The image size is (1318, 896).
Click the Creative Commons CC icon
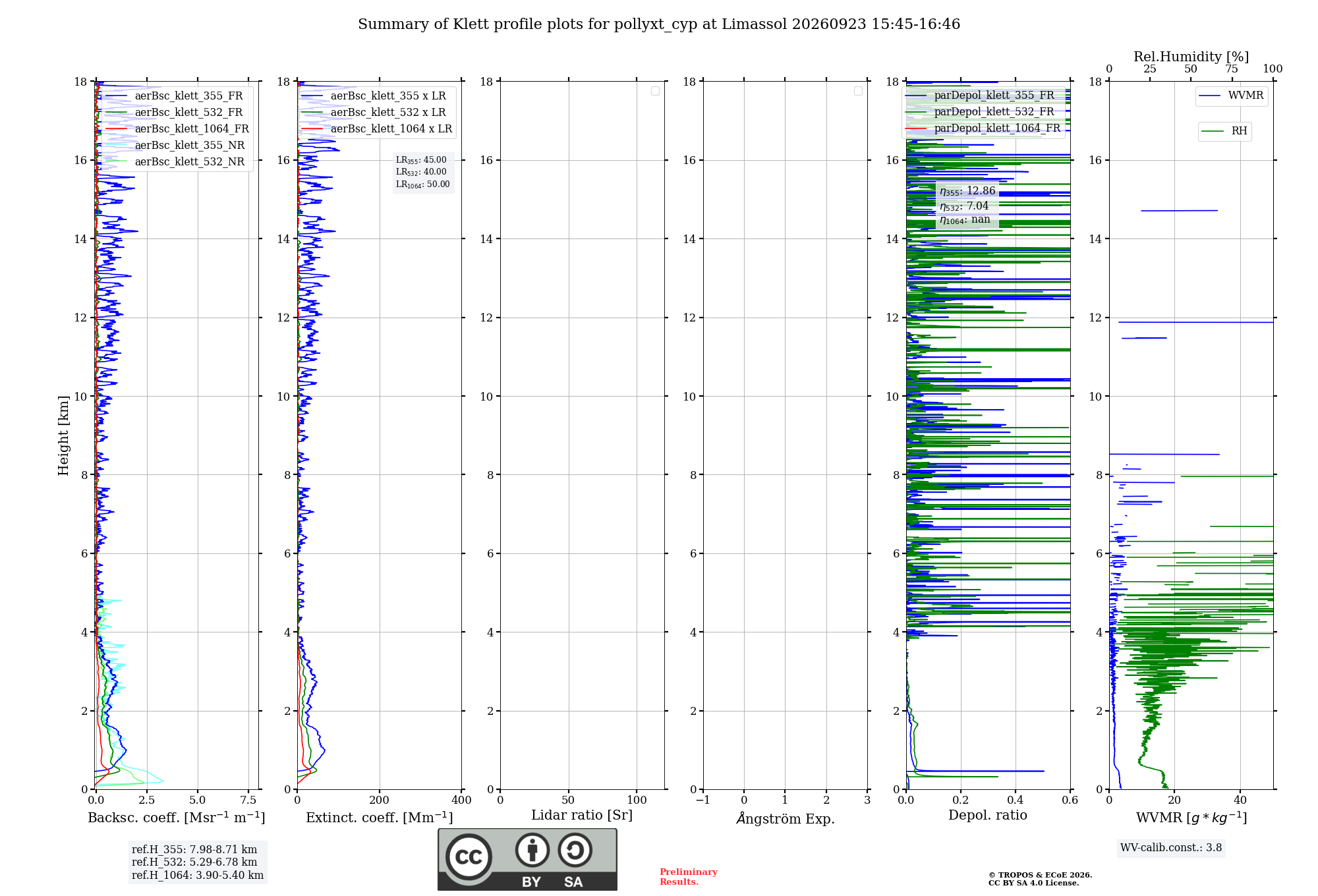tap(469, 856)
